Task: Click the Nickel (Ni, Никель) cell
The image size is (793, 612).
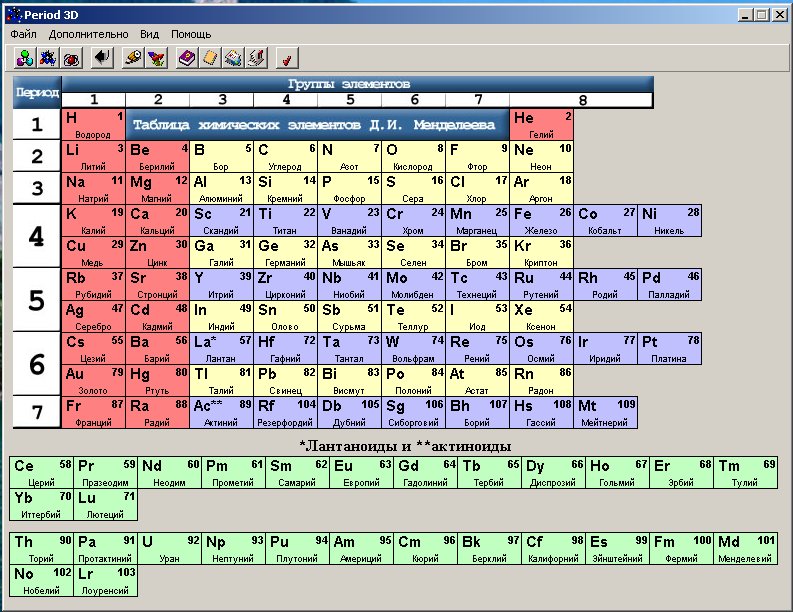Action: coord(670,221)
